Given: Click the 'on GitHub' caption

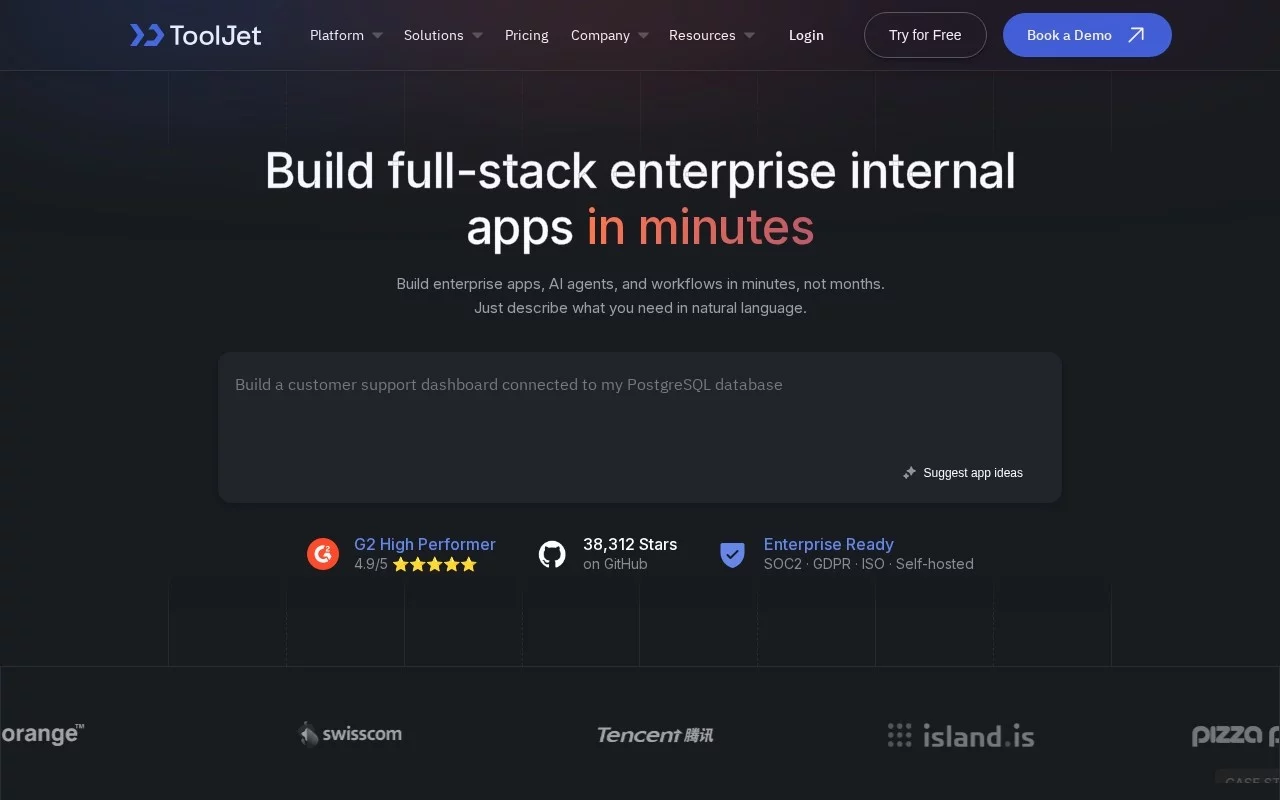Looking at the screenshot, I should tap(615, 564).
